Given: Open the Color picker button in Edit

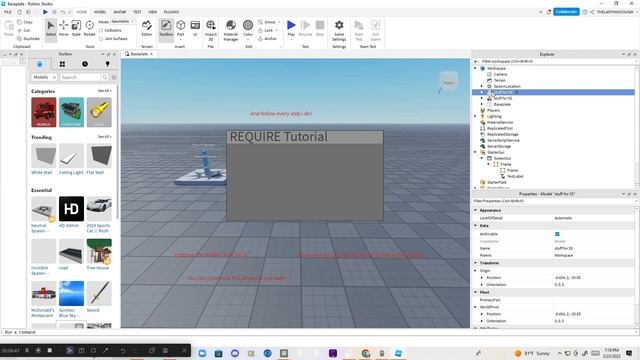Looking at the screenshot, I should pos(248,29).
